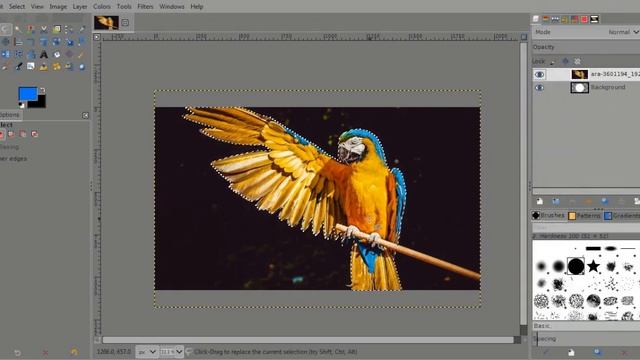Select the Blur/Sharpen droplet tool
Screen dimensions: 640x360
pos(82,67)
